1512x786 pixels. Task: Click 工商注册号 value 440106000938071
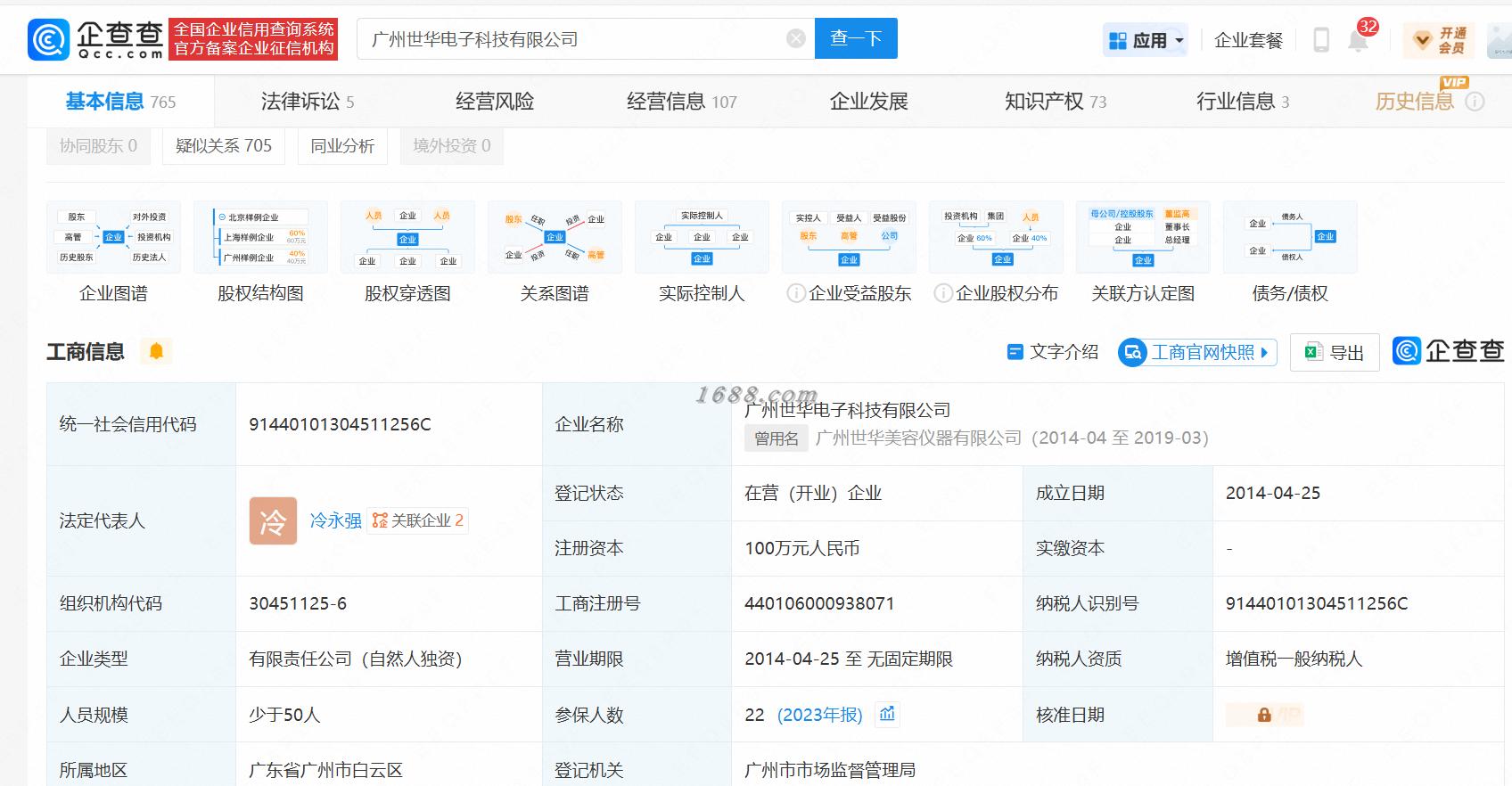(x=819, y=603)
